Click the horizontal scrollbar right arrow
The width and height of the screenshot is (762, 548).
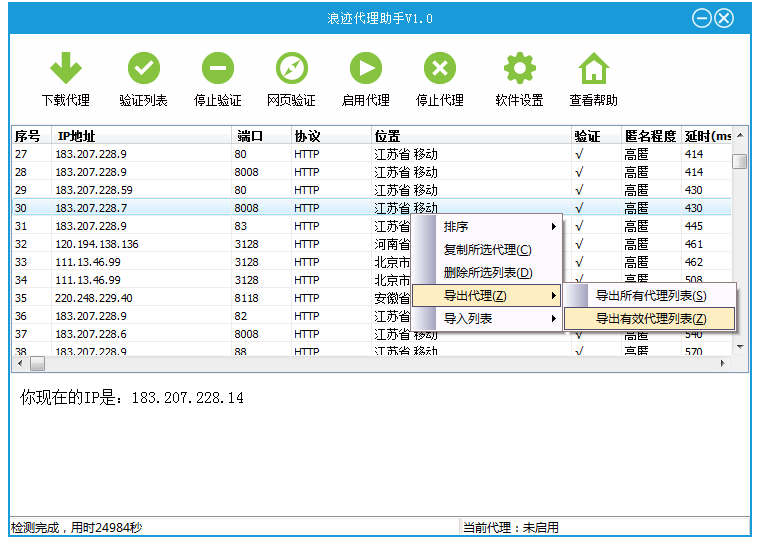coord(724,364)
